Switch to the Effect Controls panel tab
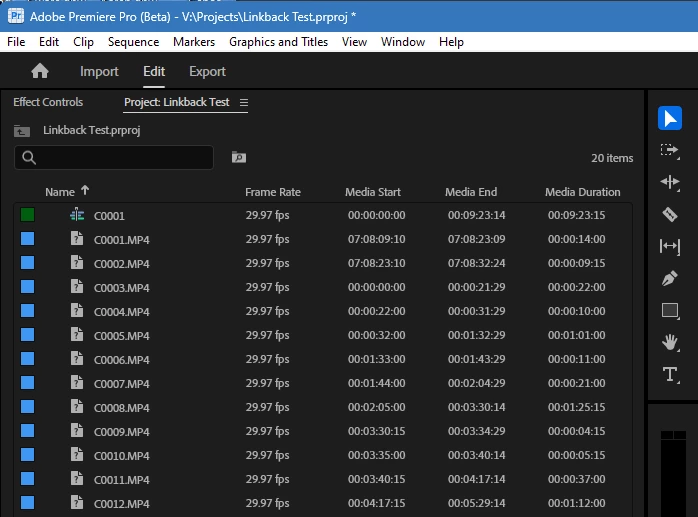 (48, 102)
